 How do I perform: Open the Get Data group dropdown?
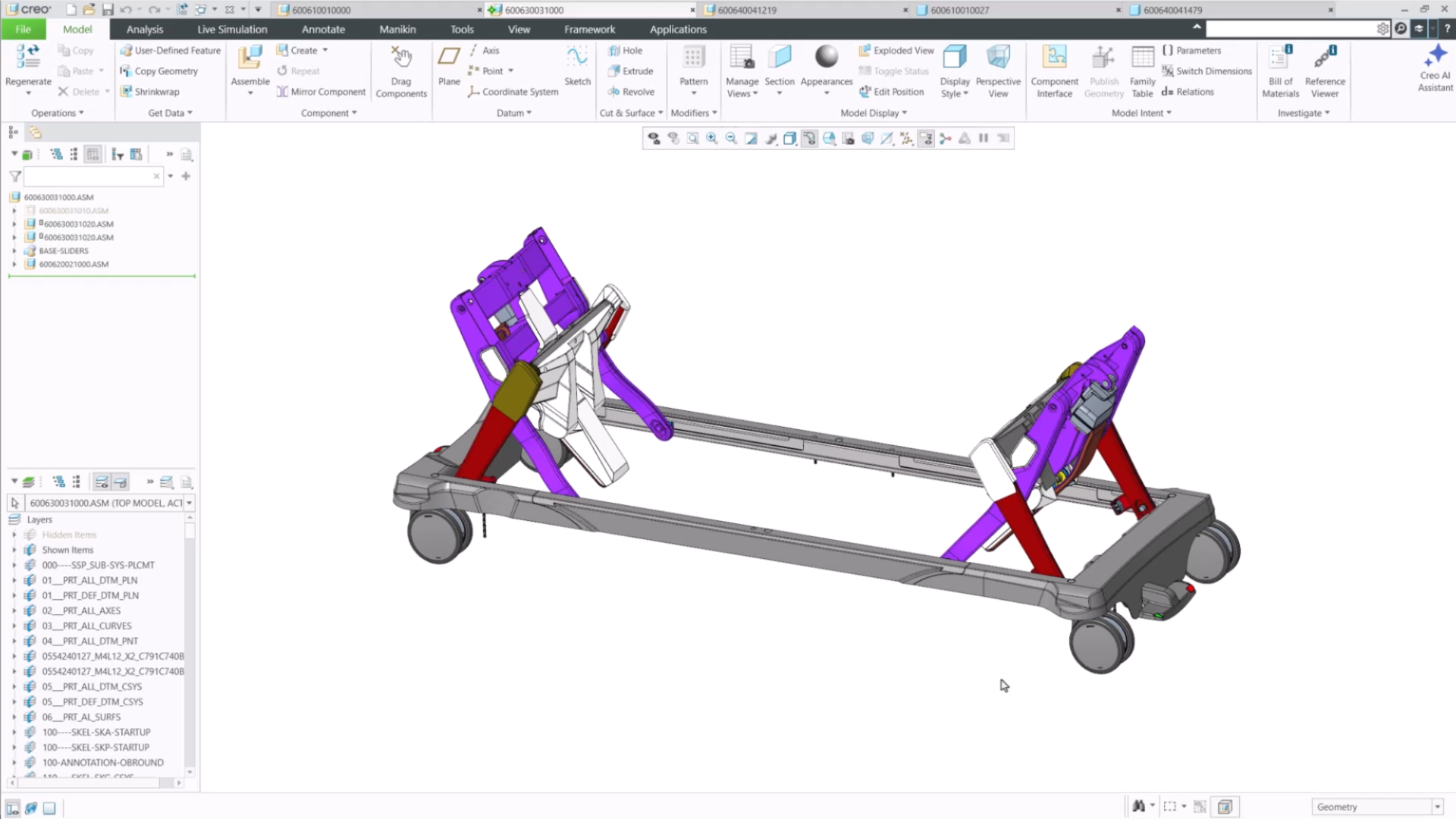170,113
